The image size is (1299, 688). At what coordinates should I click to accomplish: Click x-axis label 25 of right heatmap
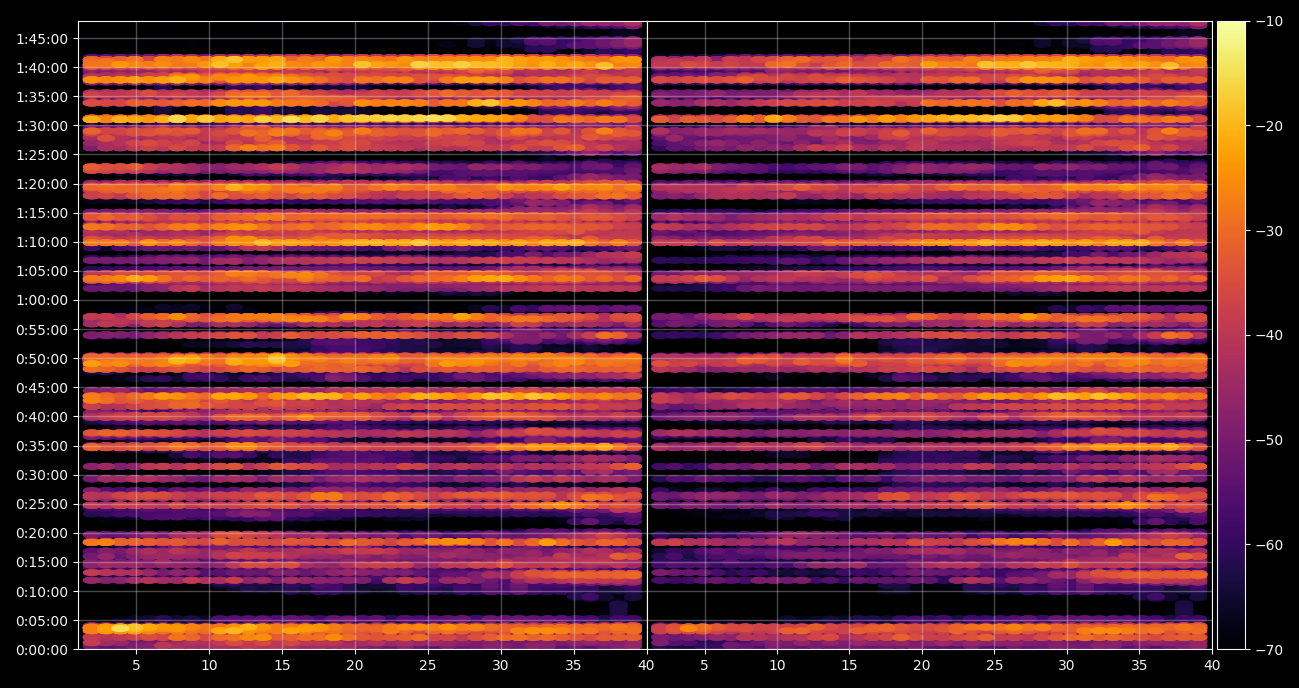[994, 665]
